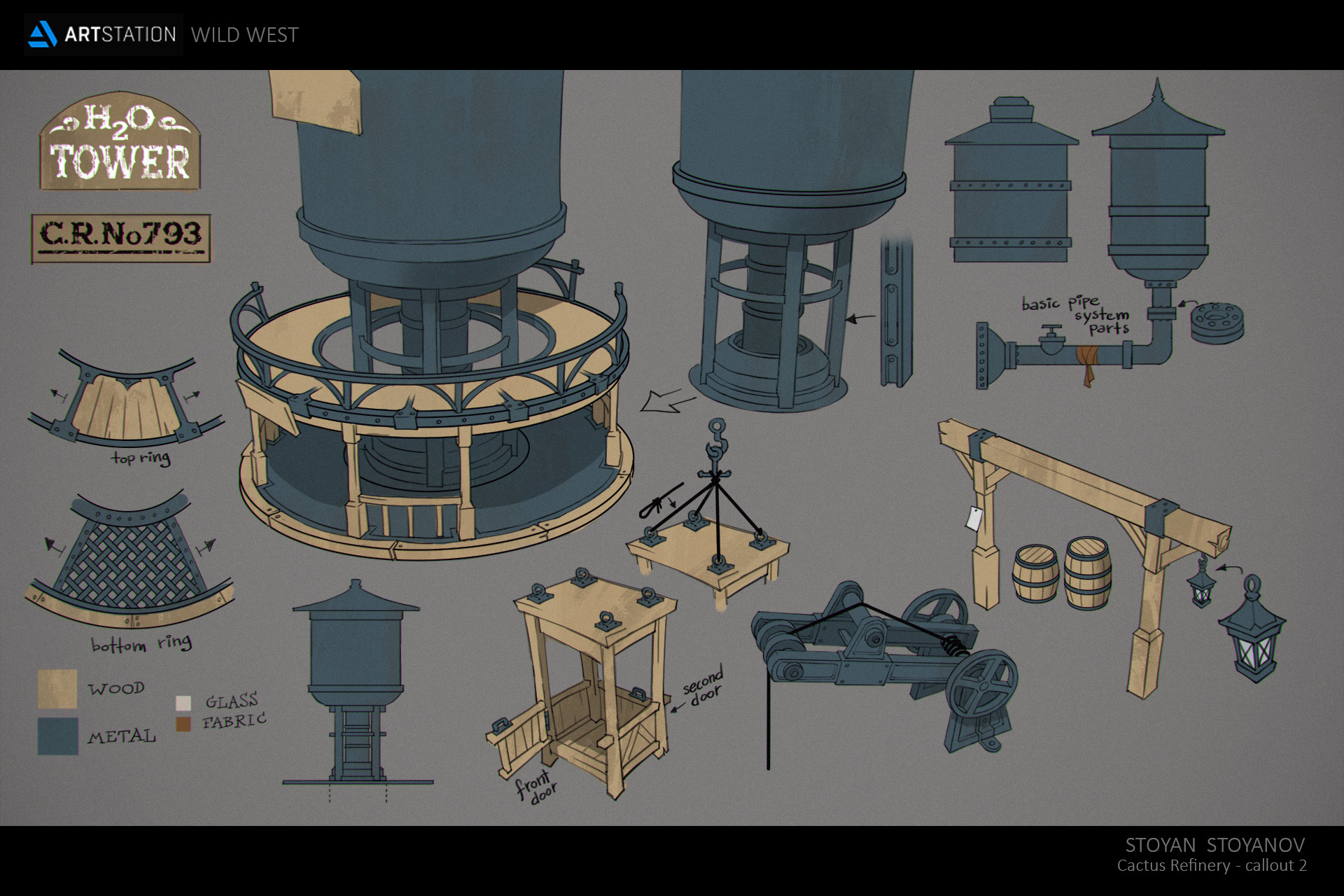
Task: Click the pipe flange ring part
Action: [1217, 323]
